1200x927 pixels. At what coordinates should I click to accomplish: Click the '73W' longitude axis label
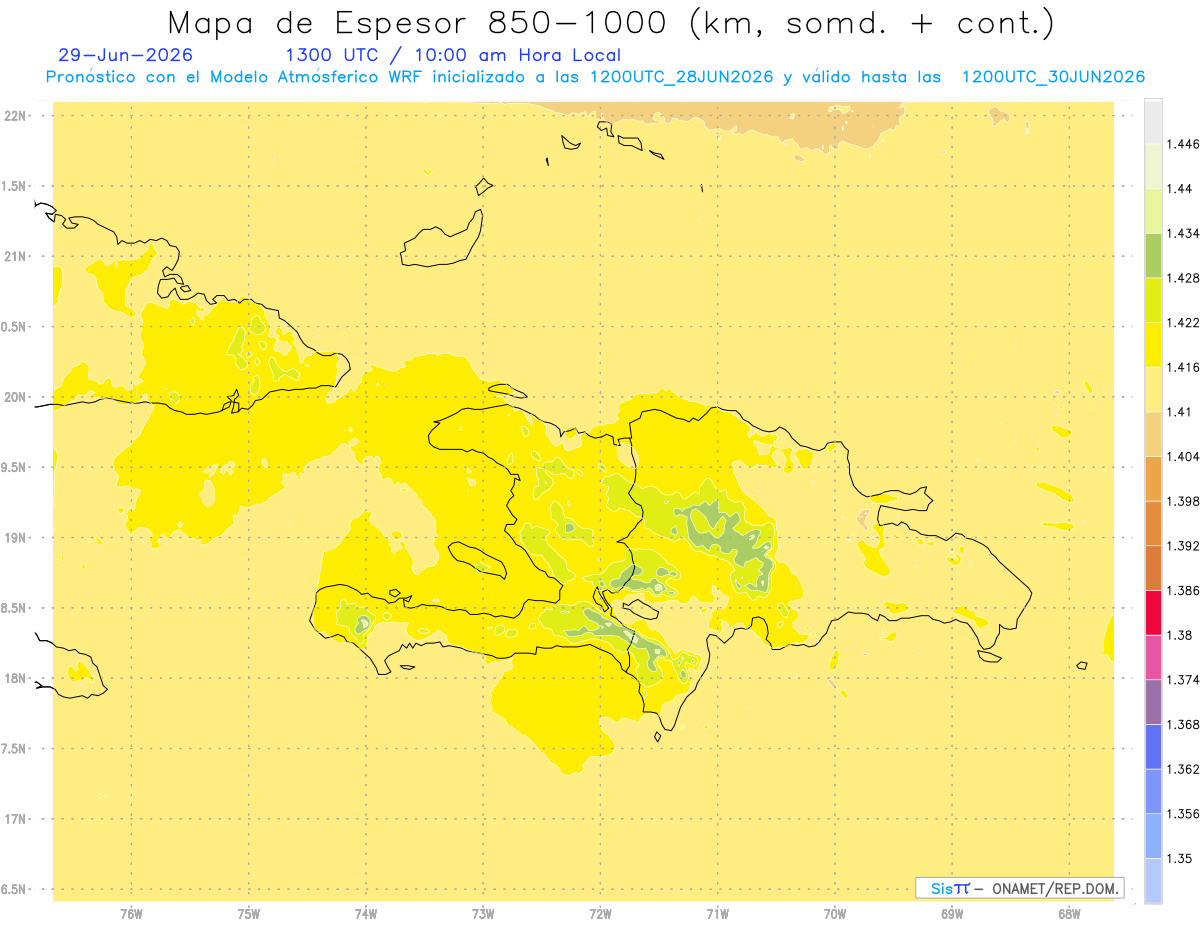[x=483, y=913]
